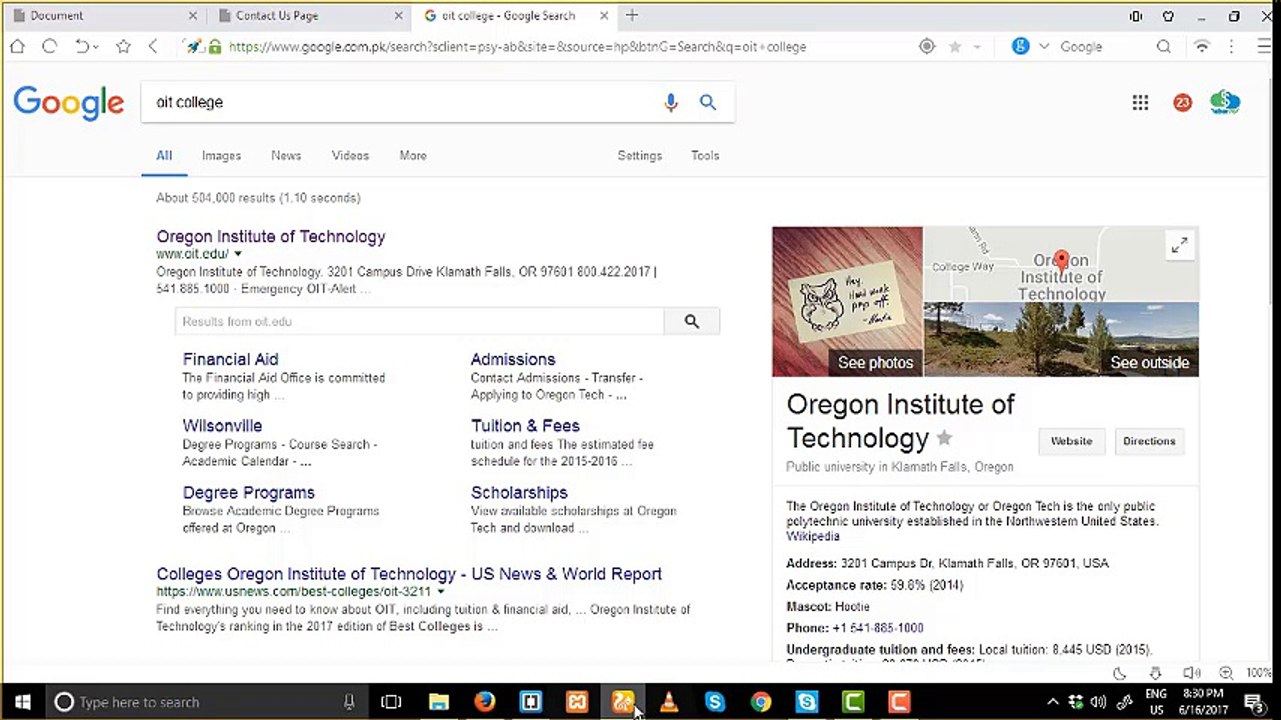
Task: Click the Website button in knowledge panel
Action: coord(1071,441)
